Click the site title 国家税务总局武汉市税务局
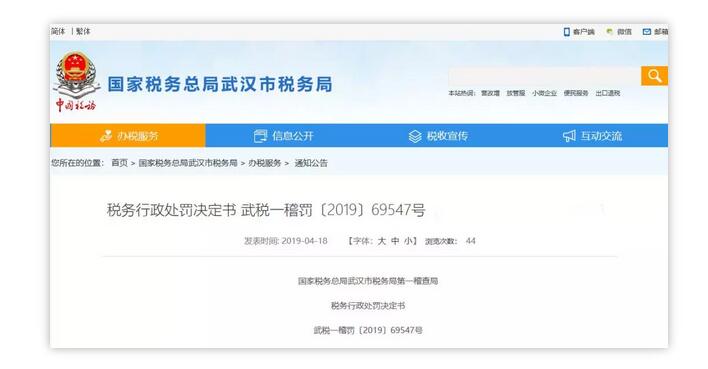The height and width of the screenshot is (369, 708). 220,84
